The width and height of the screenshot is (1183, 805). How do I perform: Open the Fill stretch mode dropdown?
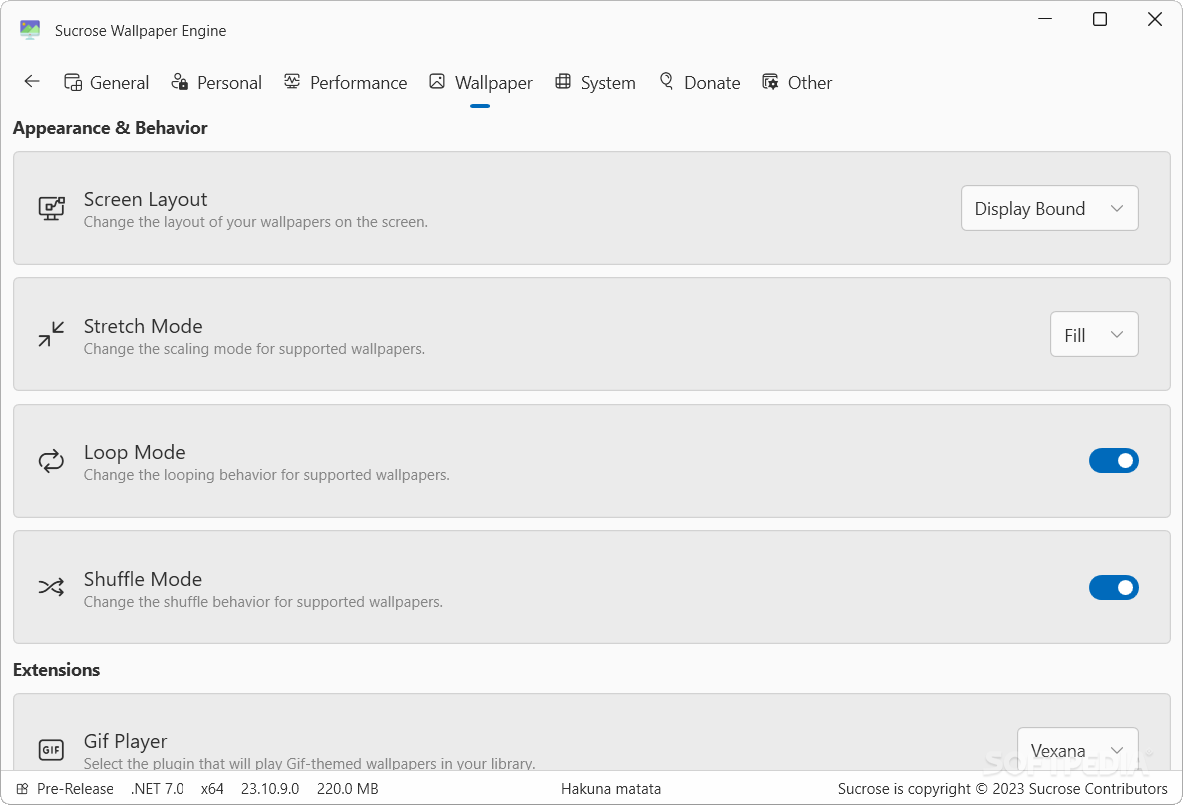[1094, 334]
